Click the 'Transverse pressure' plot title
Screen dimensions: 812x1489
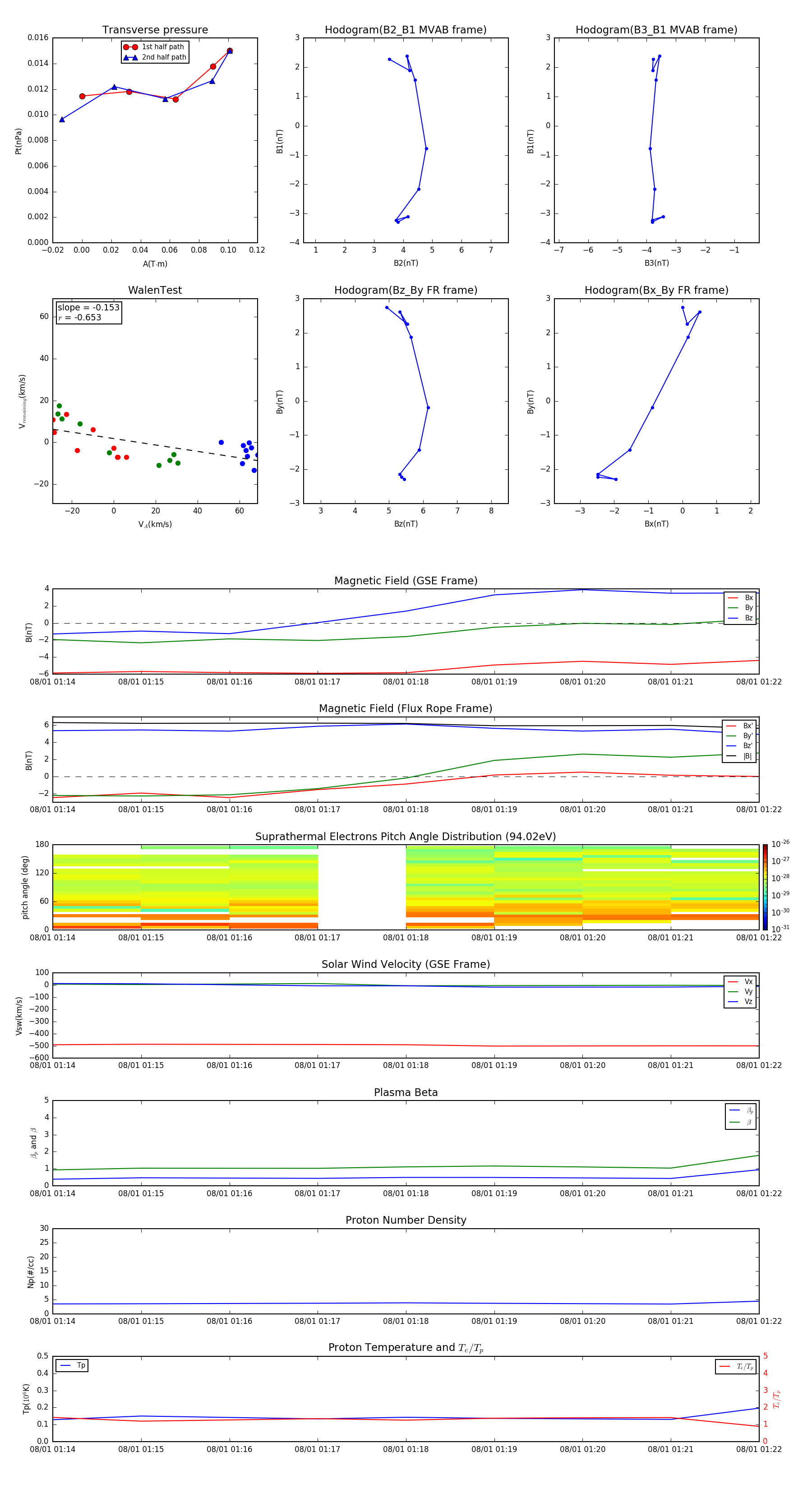(155, 30)
